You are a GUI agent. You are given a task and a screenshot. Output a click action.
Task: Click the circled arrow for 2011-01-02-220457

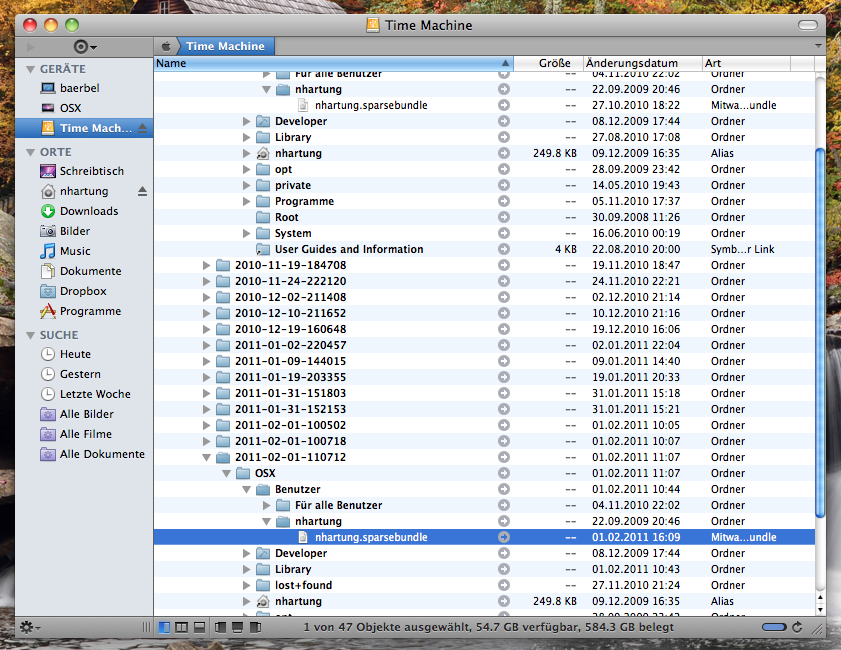504,345
